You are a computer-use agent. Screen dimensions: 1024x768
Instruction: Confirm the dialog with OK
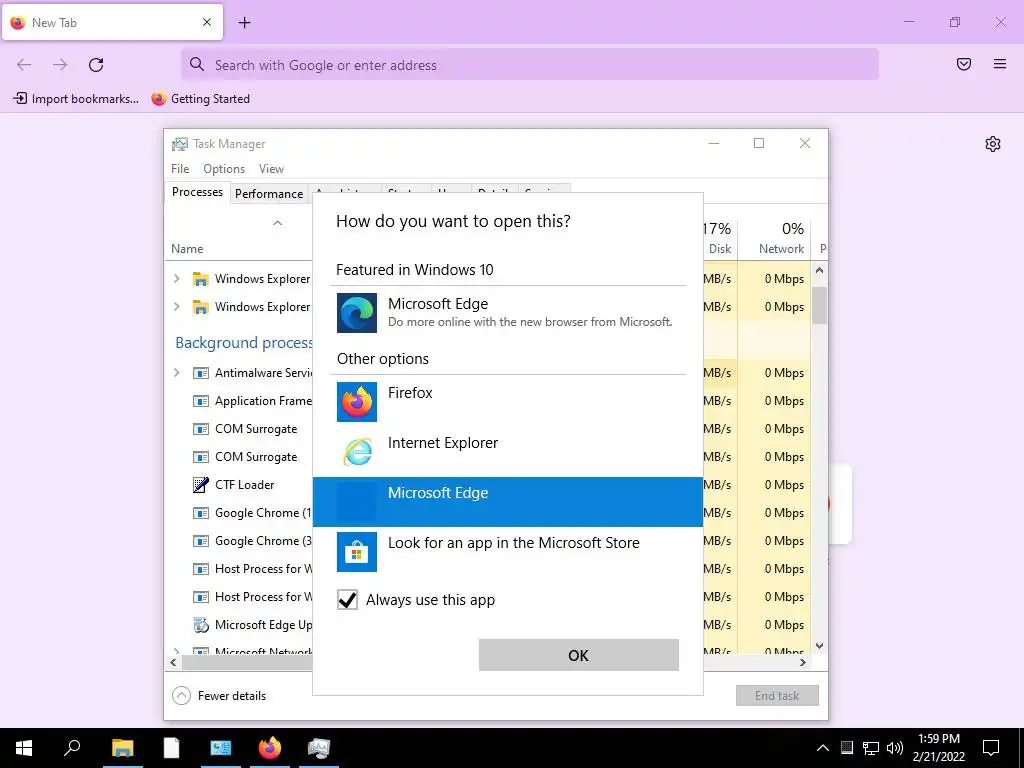579,655
